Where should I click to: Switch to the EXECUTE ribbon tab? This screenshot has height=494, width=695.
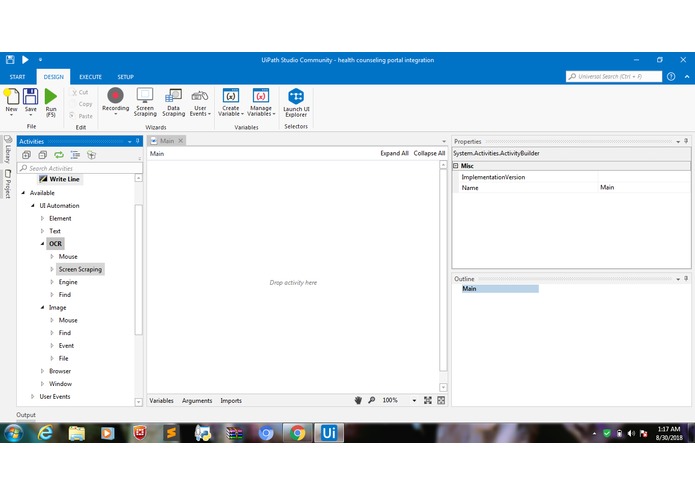point(90,77)
